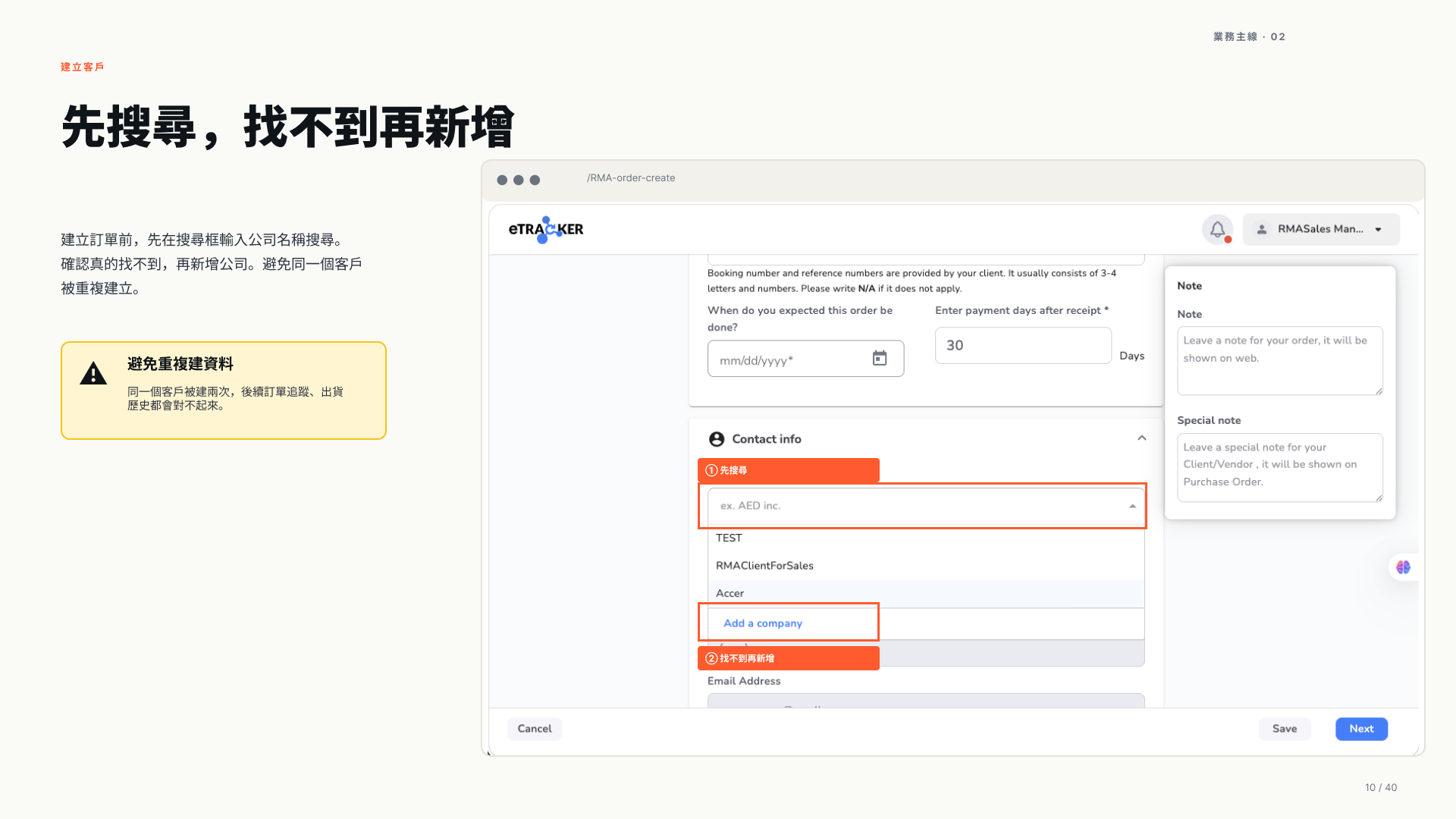Click the floating brain assistant icon
Viewport: 1456px width, 819px height.
(1403, 567)
